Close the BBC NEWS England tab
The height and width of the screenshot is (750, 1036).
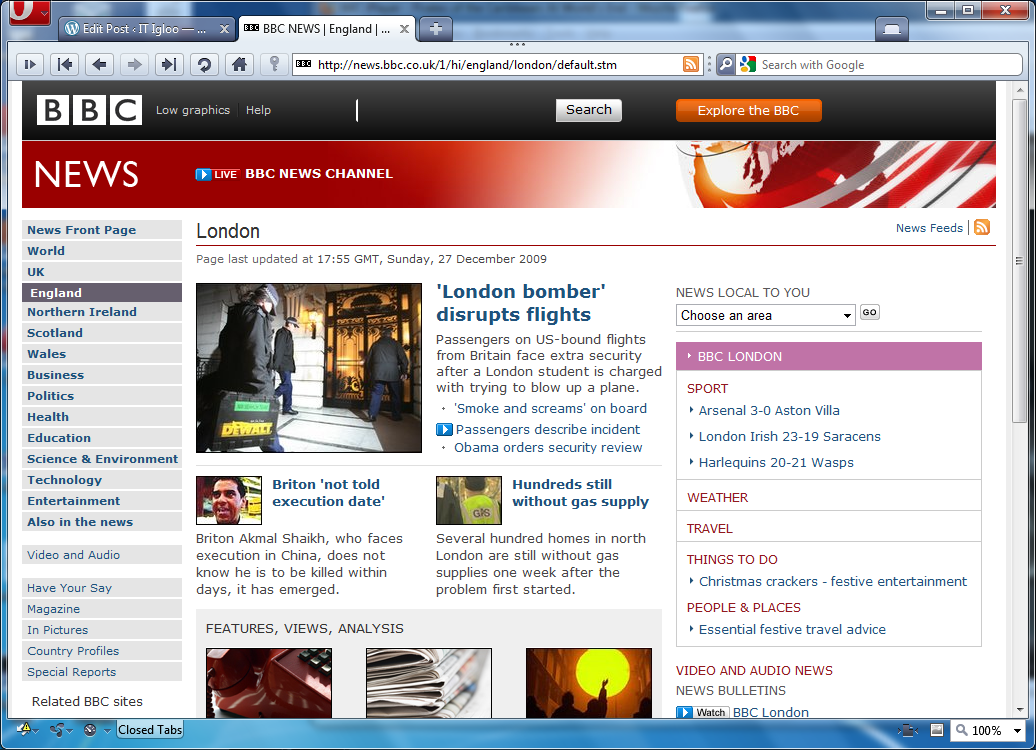404,29
